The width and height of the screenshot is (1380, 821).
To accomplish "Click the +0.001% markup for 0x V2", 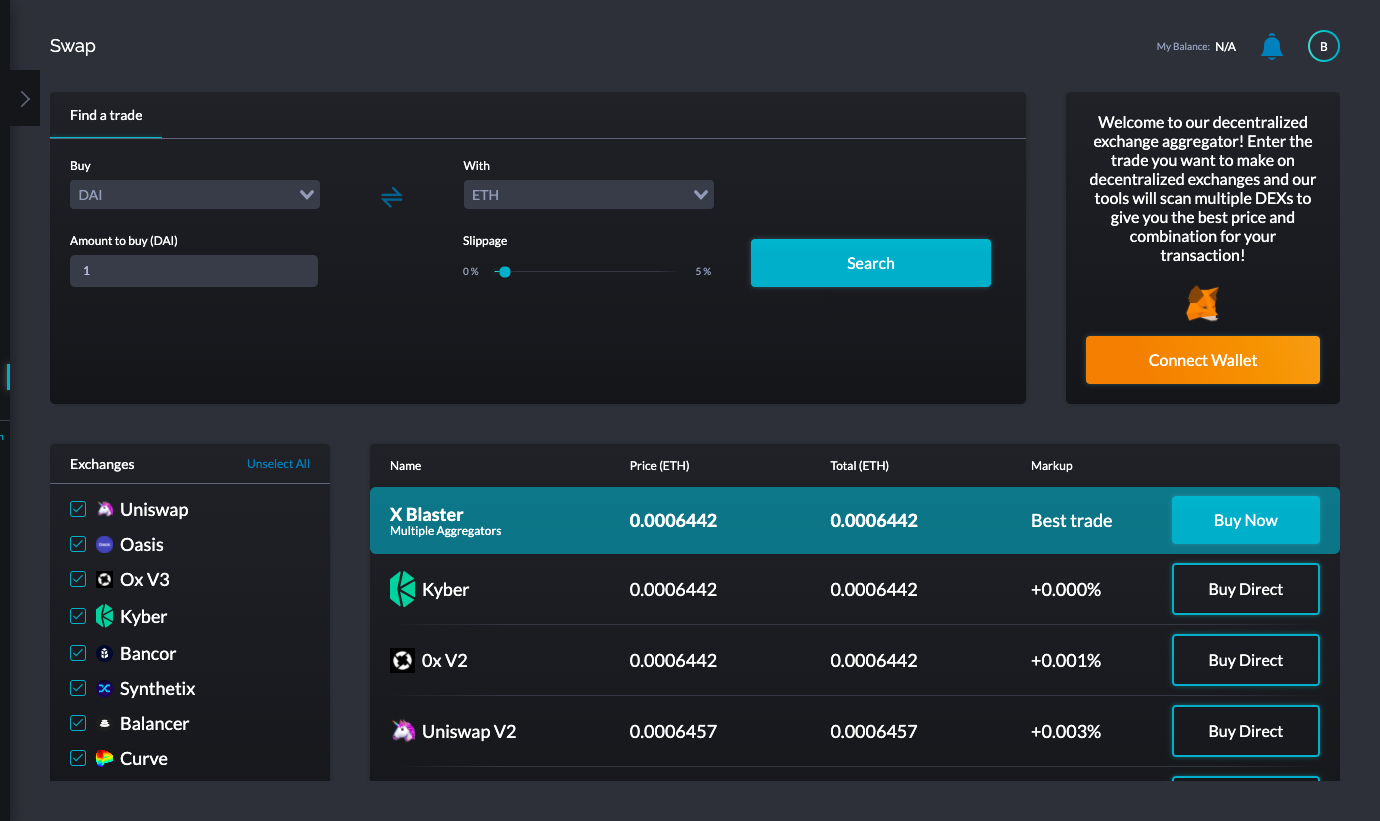I will click(1066, 660).
